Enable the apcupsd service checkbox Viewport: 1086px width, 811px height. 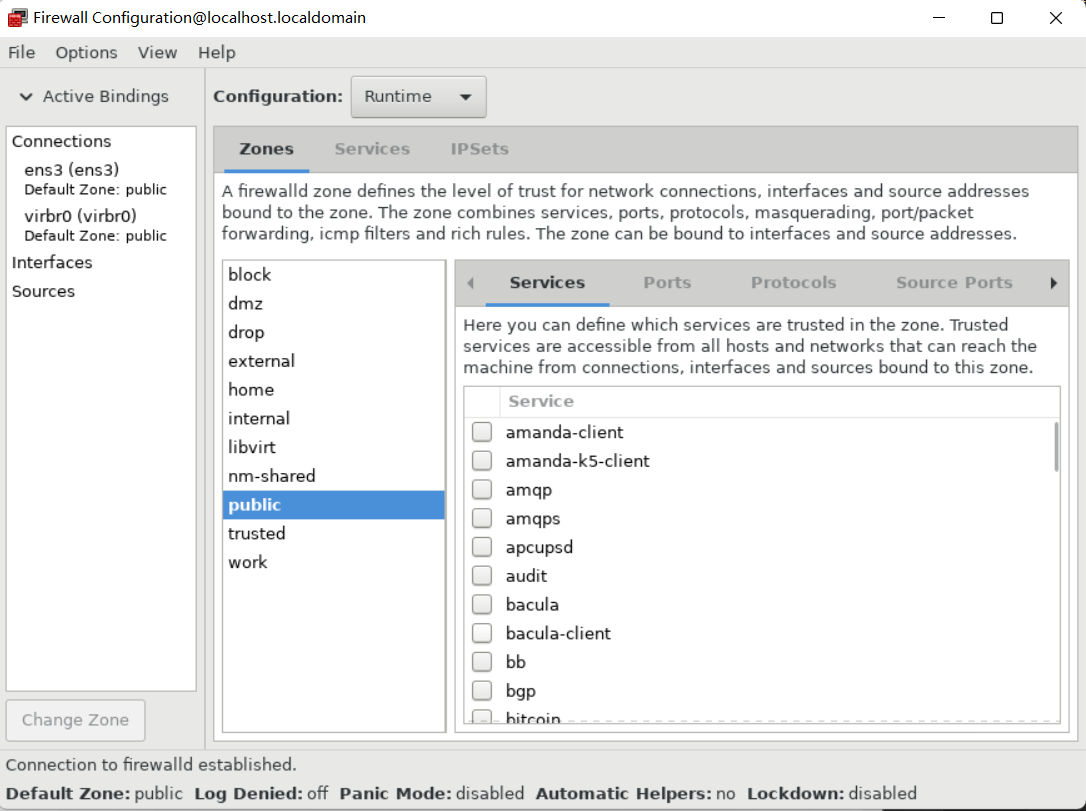[x=482, y=547]
